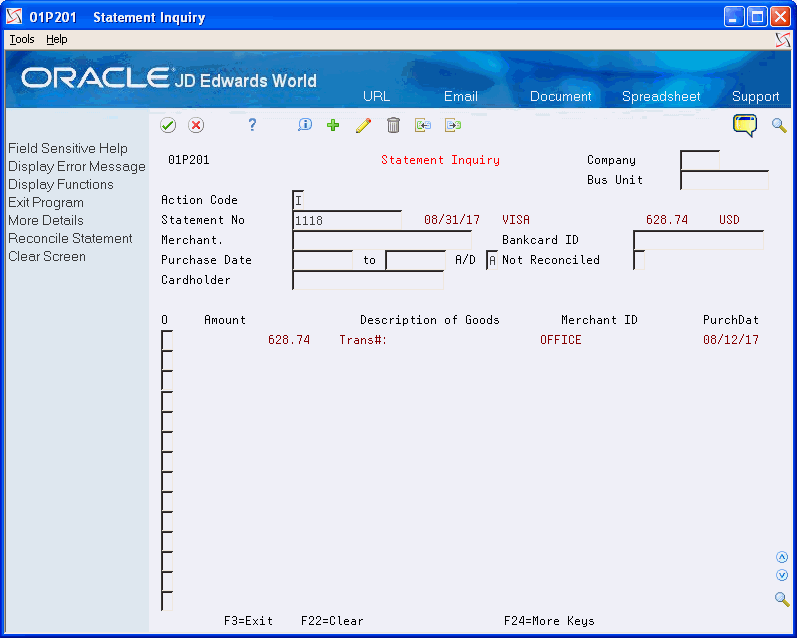Open the Spreadsheet link in banner
Viewport: 797px width, 638px height.
tap(661, 96)
